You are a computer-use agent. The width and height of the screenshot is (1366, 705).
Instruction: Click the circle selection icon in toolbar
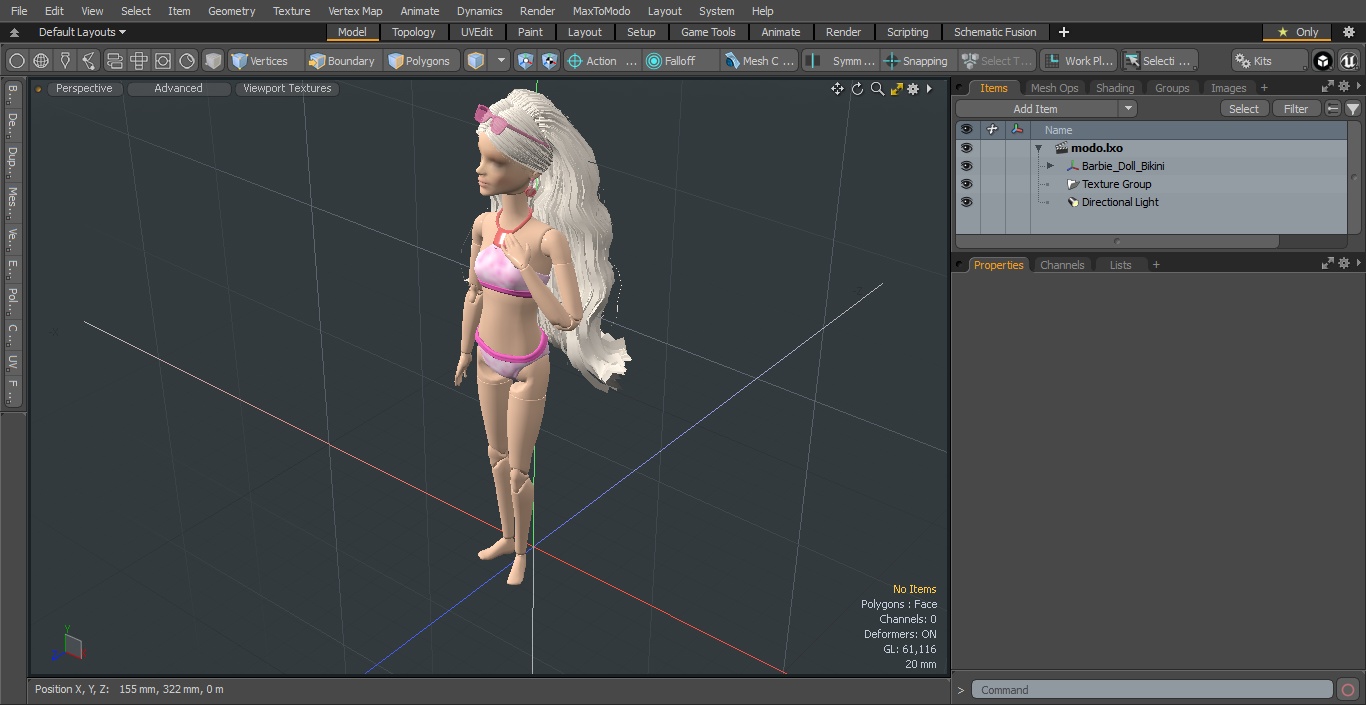[x=17, y=61]
